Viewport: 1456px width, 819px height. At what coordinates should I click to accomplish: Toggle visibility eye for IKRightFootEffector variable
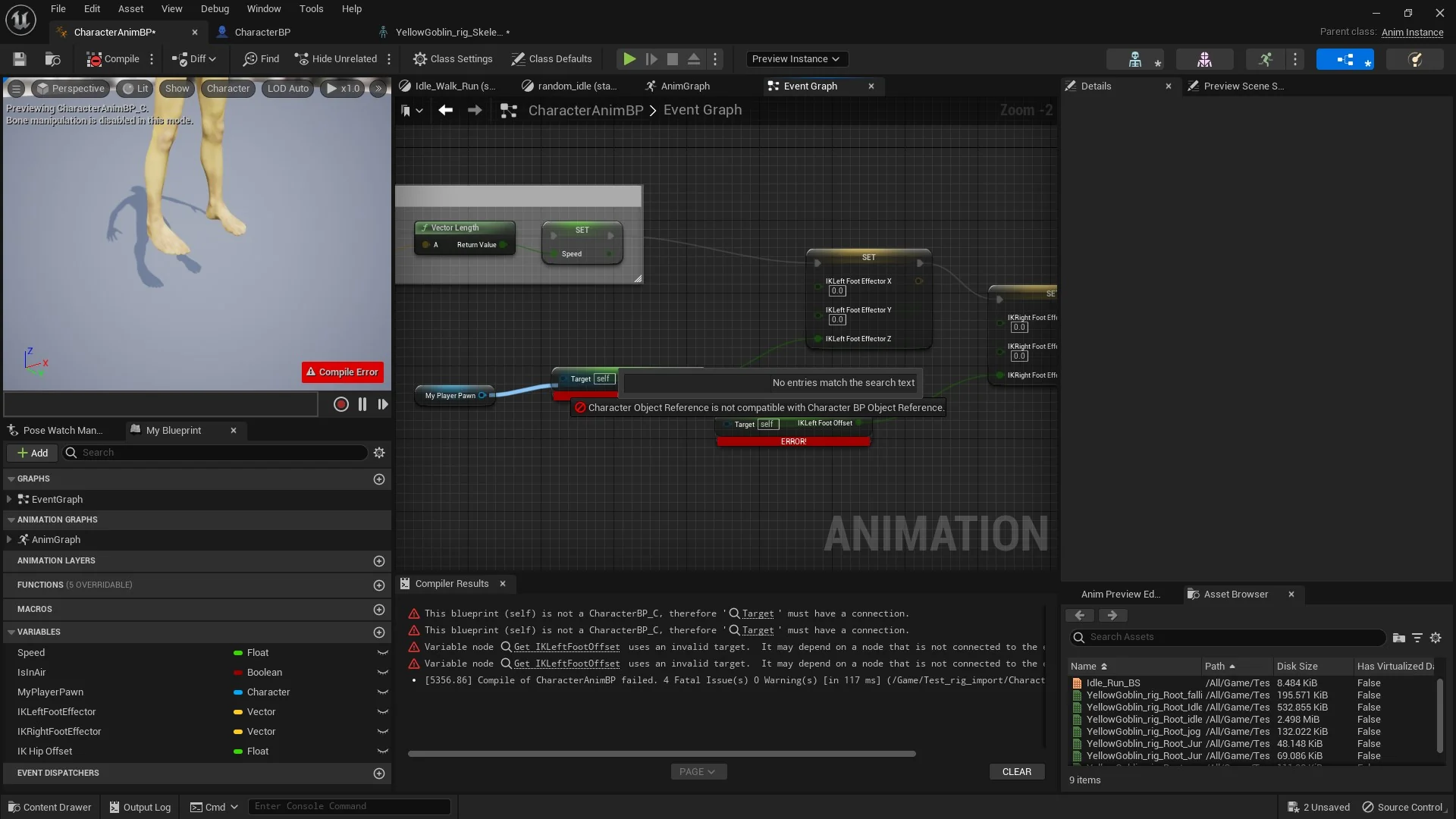[x=382, y=732]
